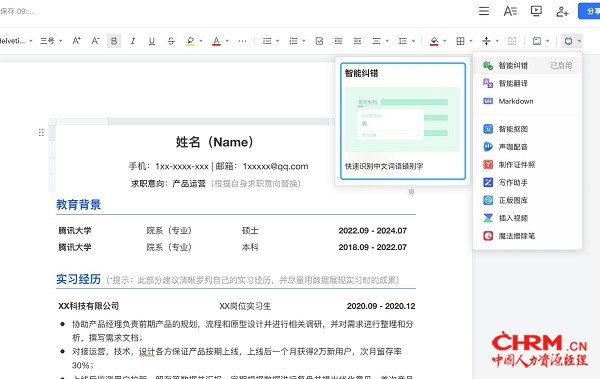Click the 求职意向 line text

[216, 183]
